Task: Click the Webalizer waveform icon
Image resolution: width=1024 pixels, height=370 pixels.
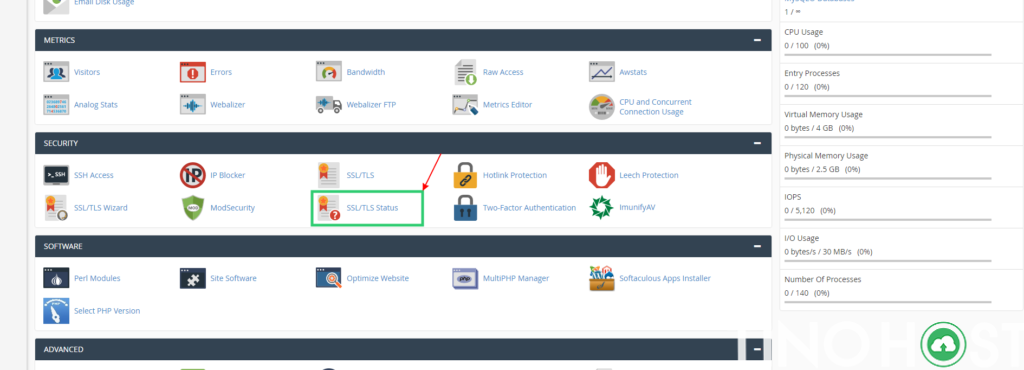Action: [193, 104]
